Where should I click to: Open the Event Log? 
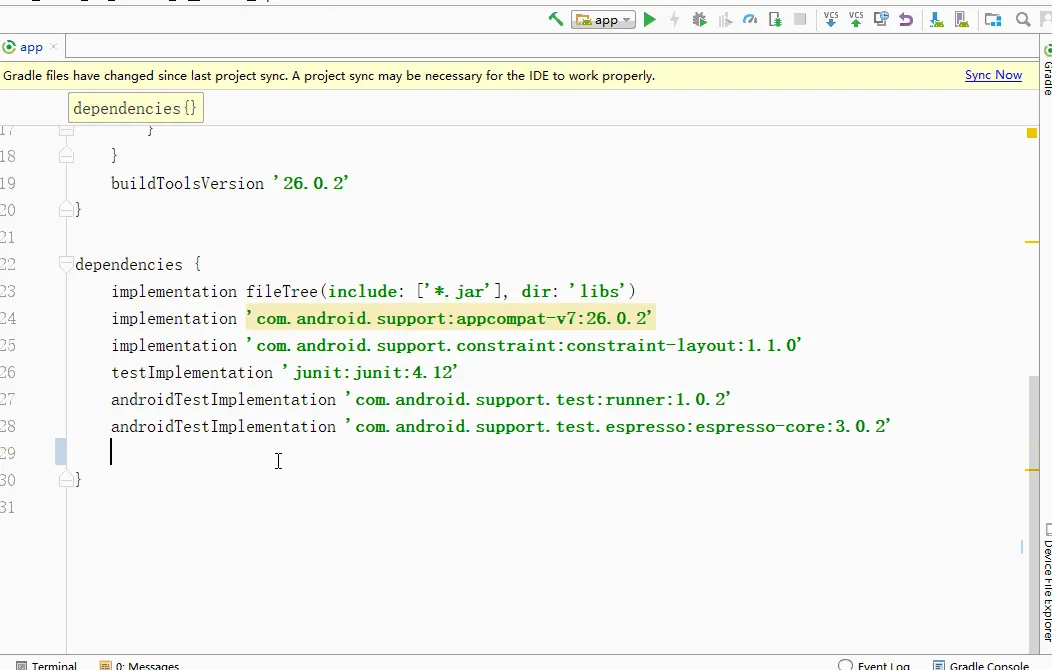pyautogui.click(x=878, y=664)
